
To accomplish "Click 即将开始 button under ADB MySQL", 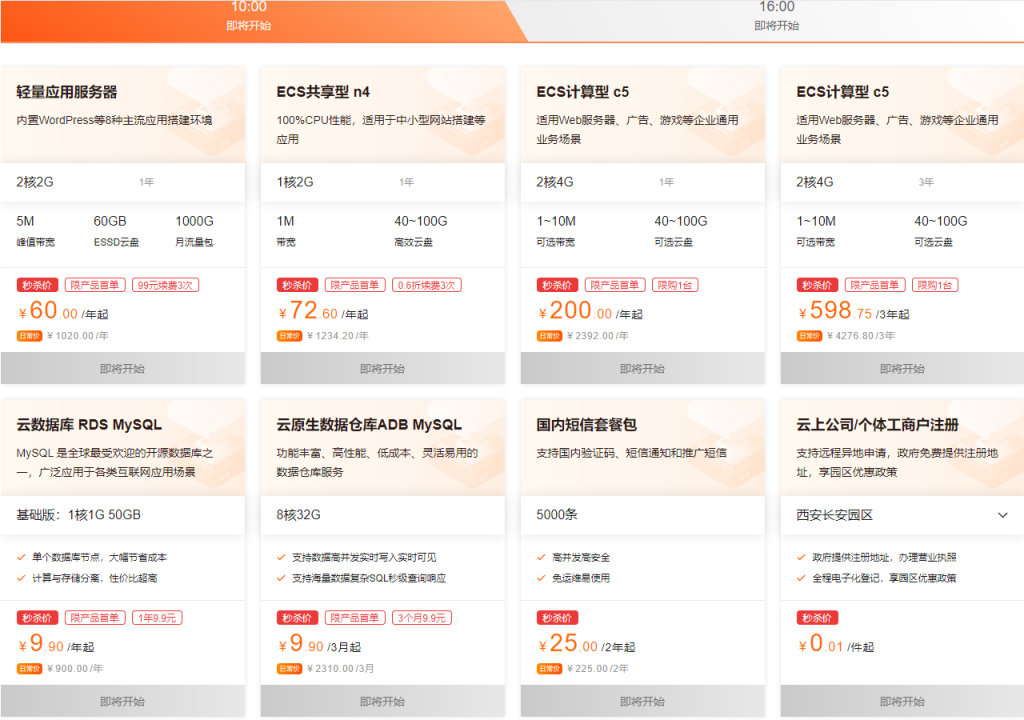I will (383, 701).
